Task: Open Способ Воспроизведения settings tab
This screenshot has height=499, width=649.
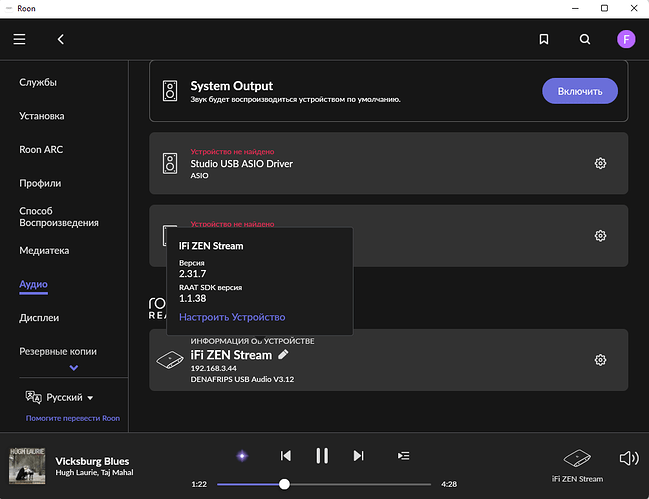Action: 59,217
